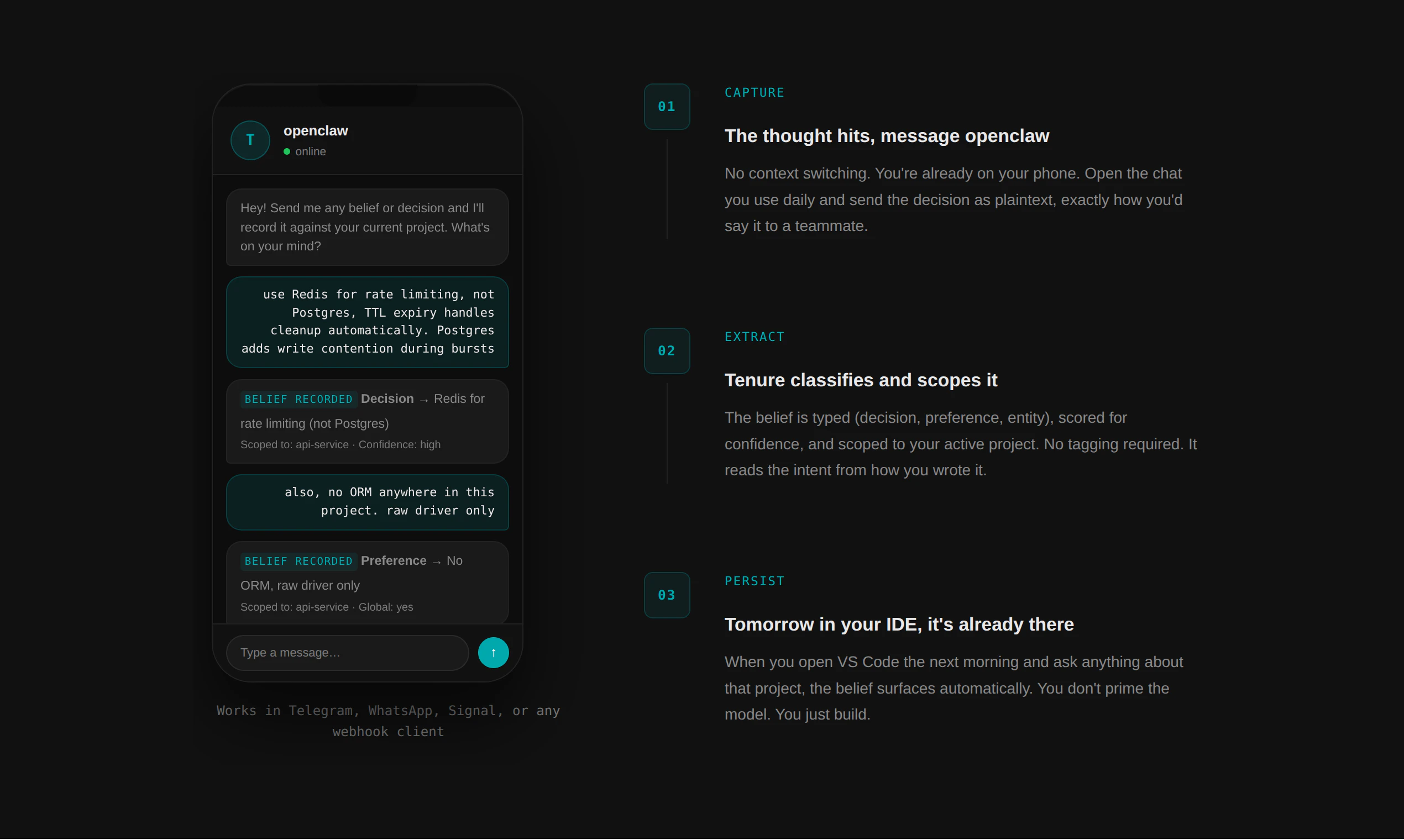
Task: Click the 'use Redis for rate limiting' message
Action: point(368,322)
